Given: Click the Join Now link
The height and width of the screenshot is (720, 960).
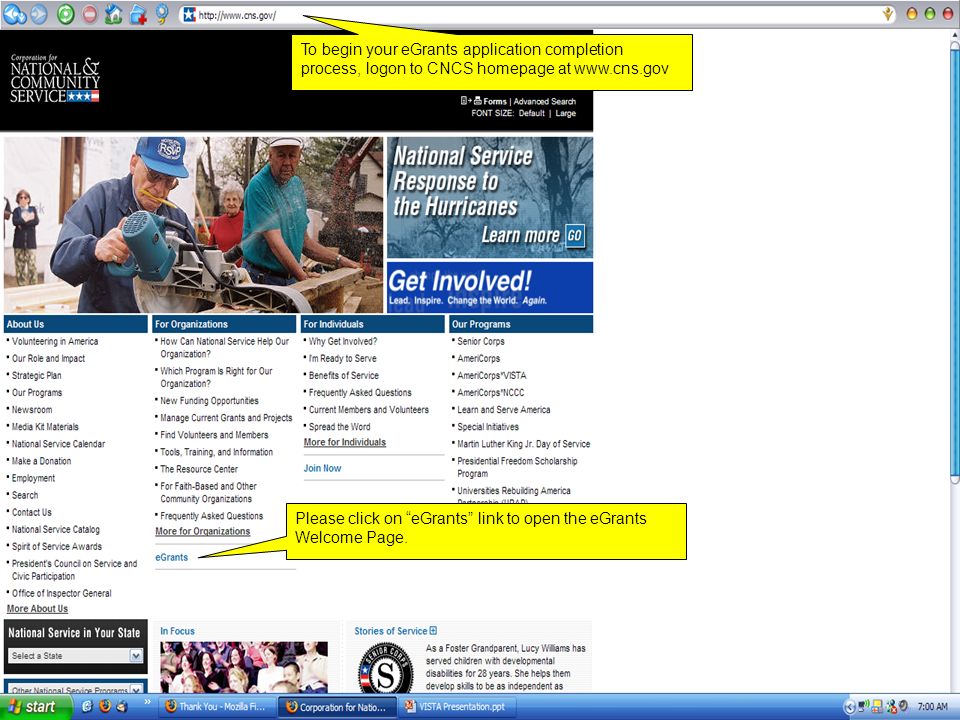Looking at the screenshot, I should (322, 468).
